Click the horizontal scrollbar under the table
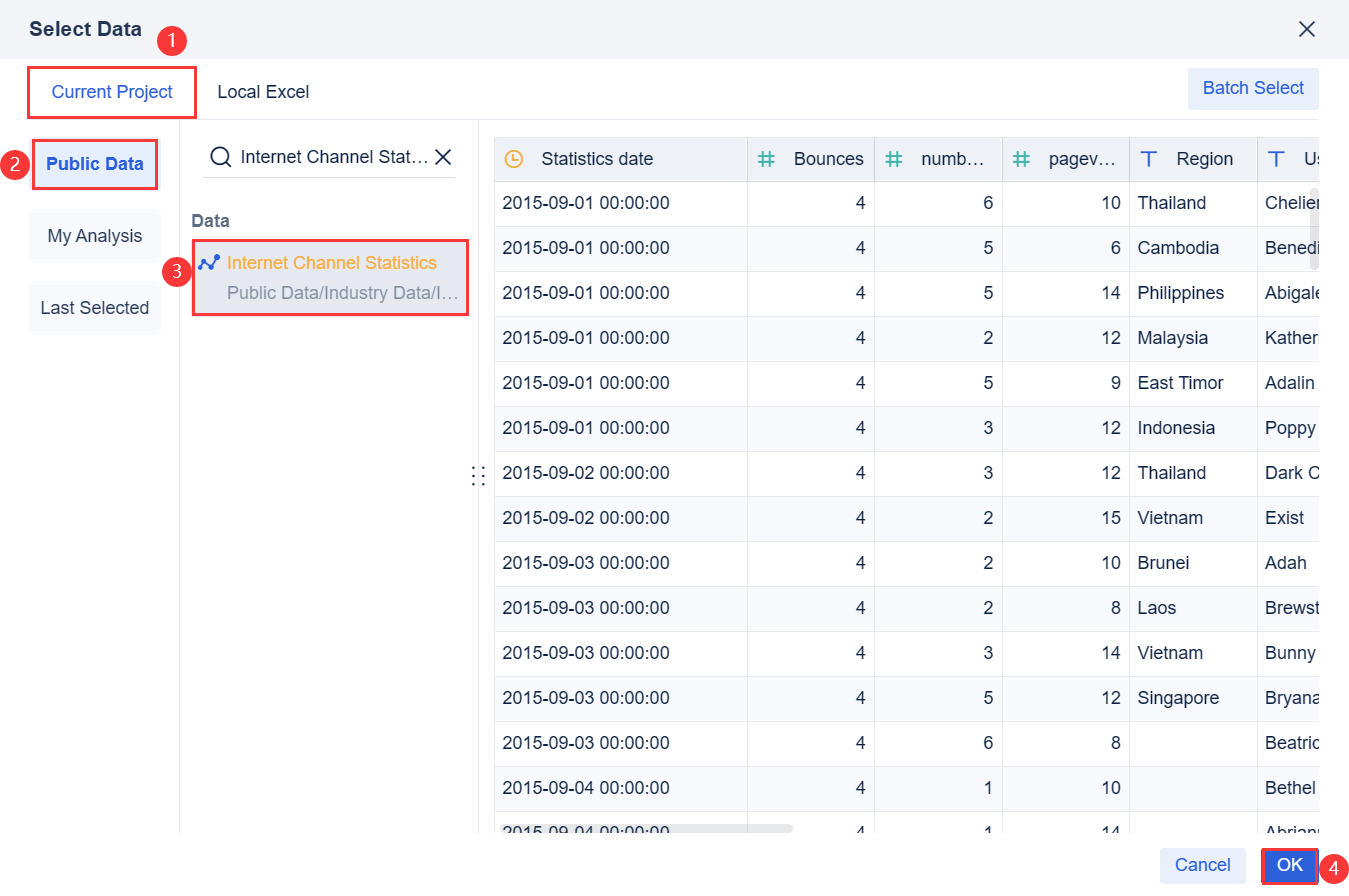Image resolution: width=1349 pixels, height=896 pixels. (646, 829)
